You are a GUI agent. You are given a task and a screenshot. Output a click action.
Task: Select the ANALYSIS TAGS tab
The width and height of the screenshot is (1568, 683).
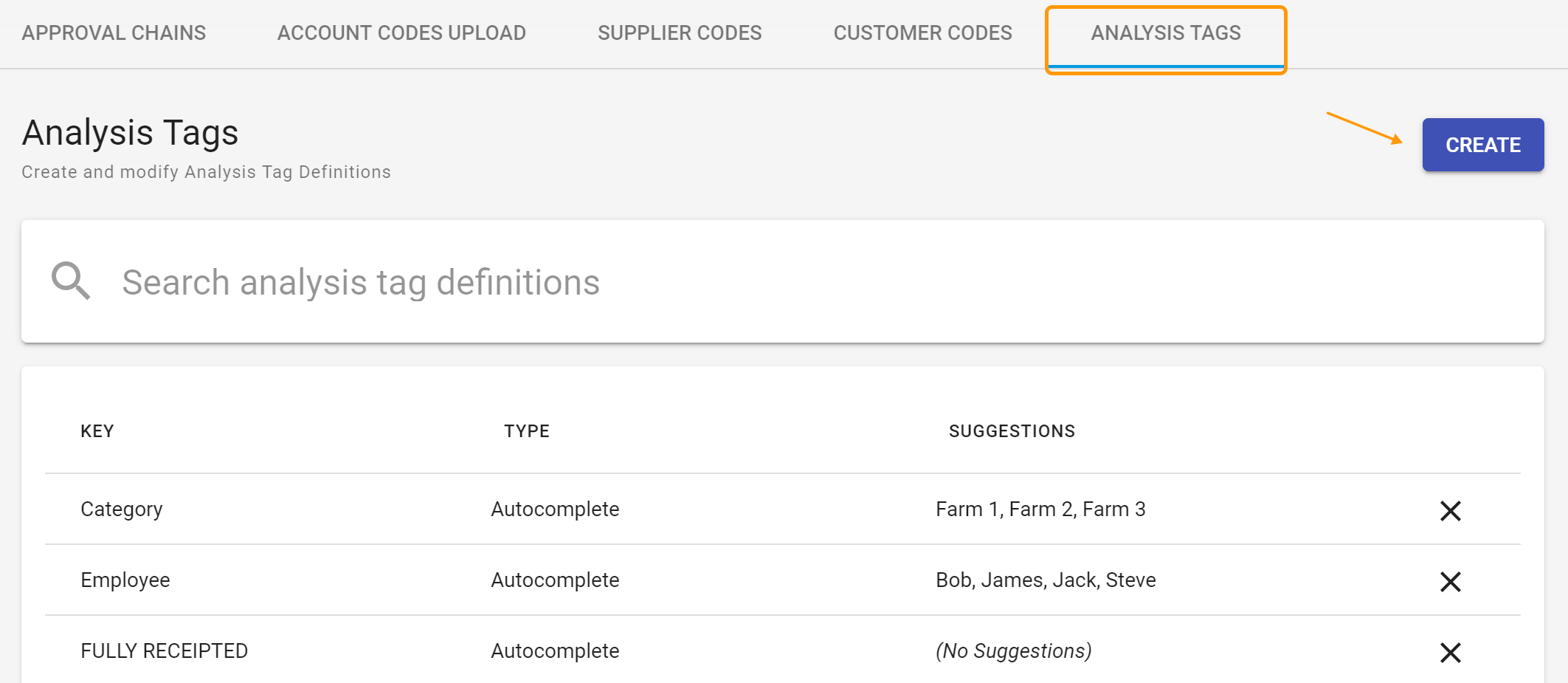click(x=1166, y=32)
